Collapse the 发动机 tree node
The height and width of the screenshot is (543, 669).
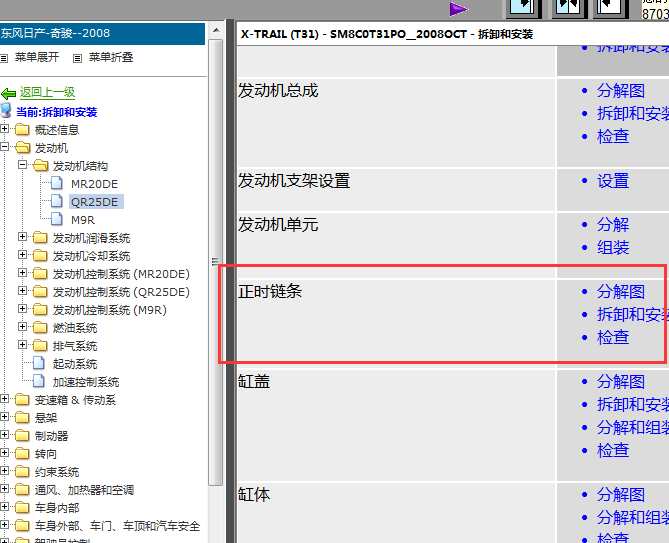[4, 147]
